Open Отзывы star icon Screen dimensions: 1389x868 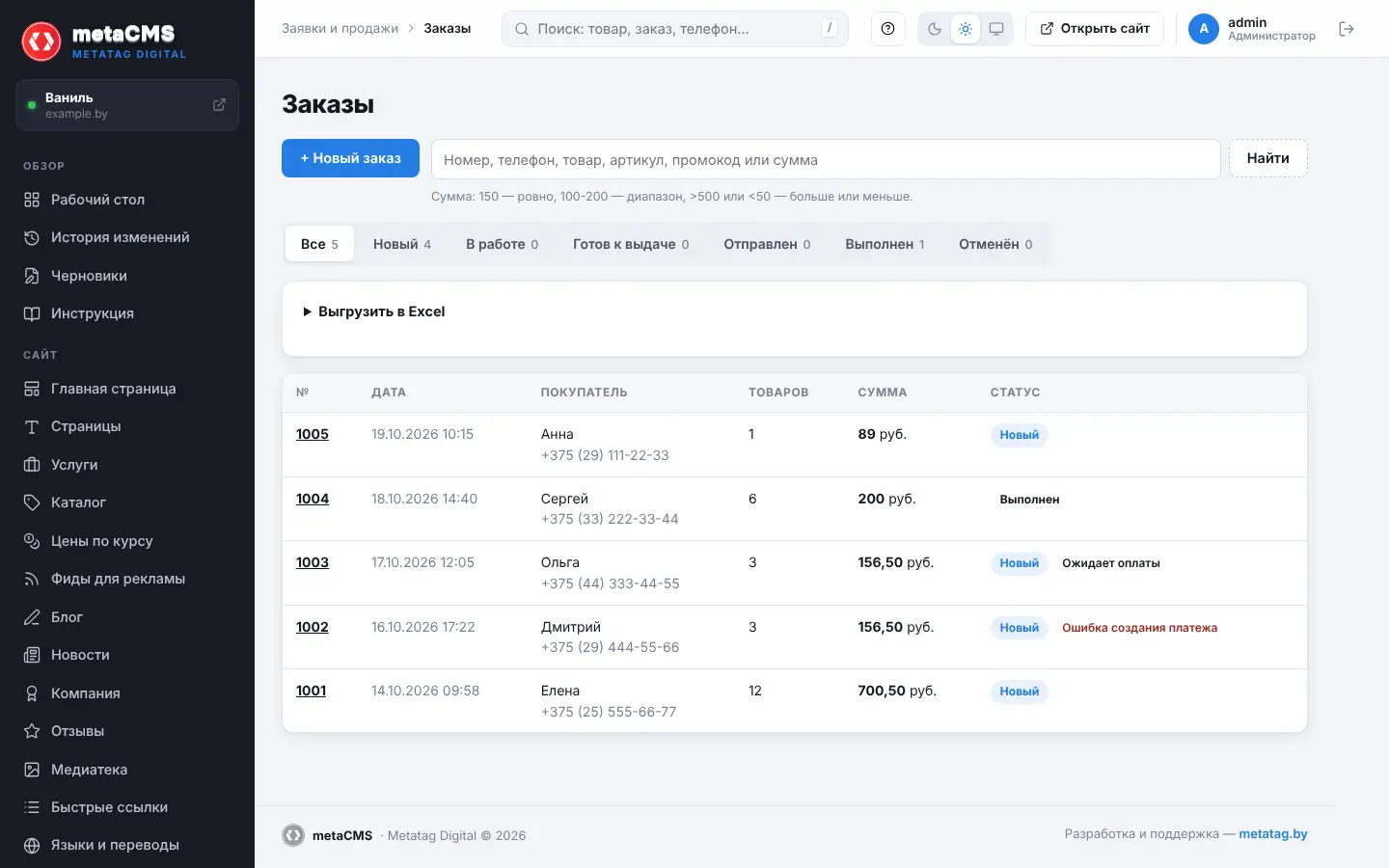click(32, 731)
